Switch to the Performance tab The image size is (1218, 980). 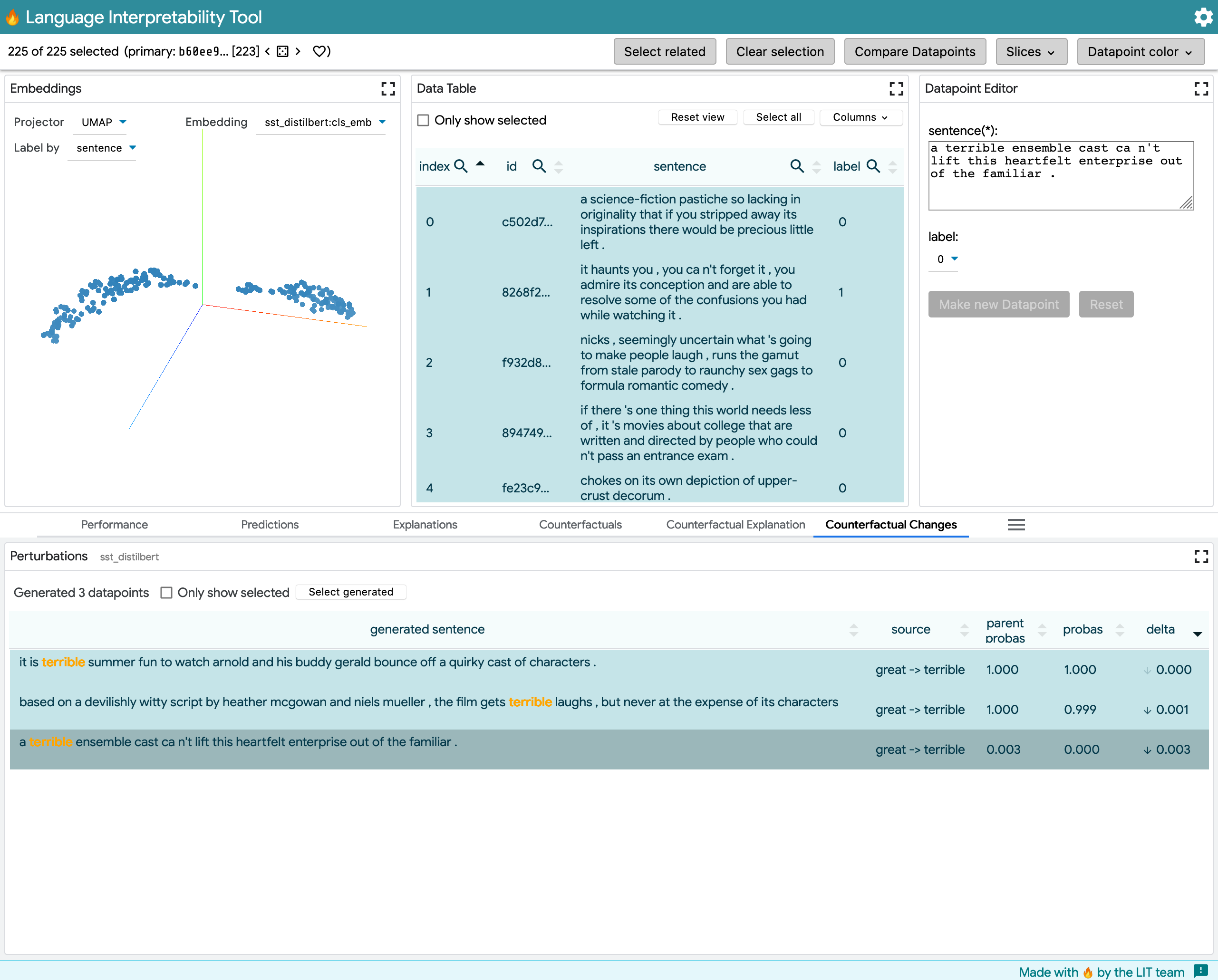pyautogui.click(x=114, y=525)
